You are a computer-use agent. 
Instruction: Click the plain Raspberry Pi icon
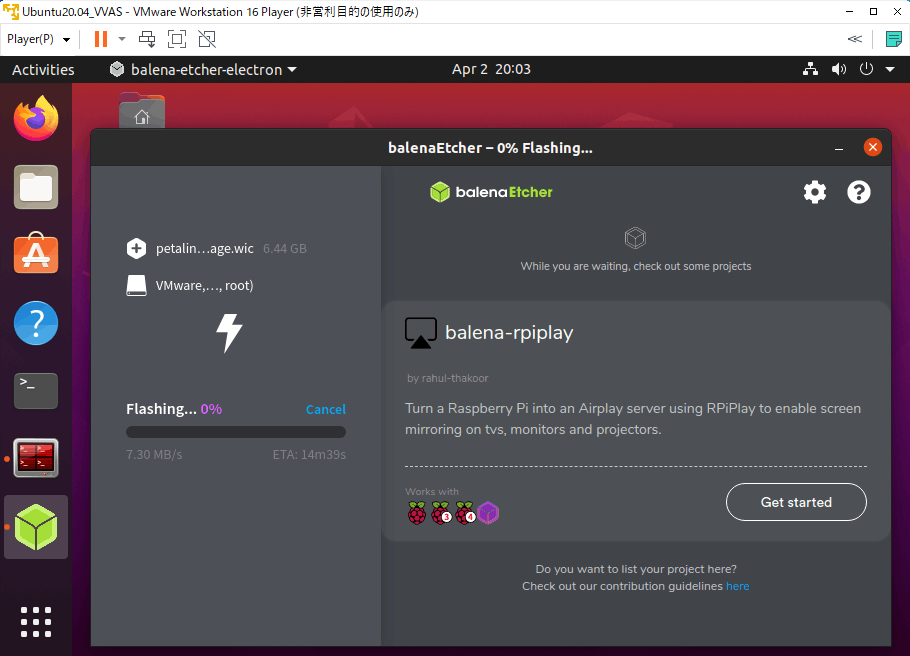416,513
